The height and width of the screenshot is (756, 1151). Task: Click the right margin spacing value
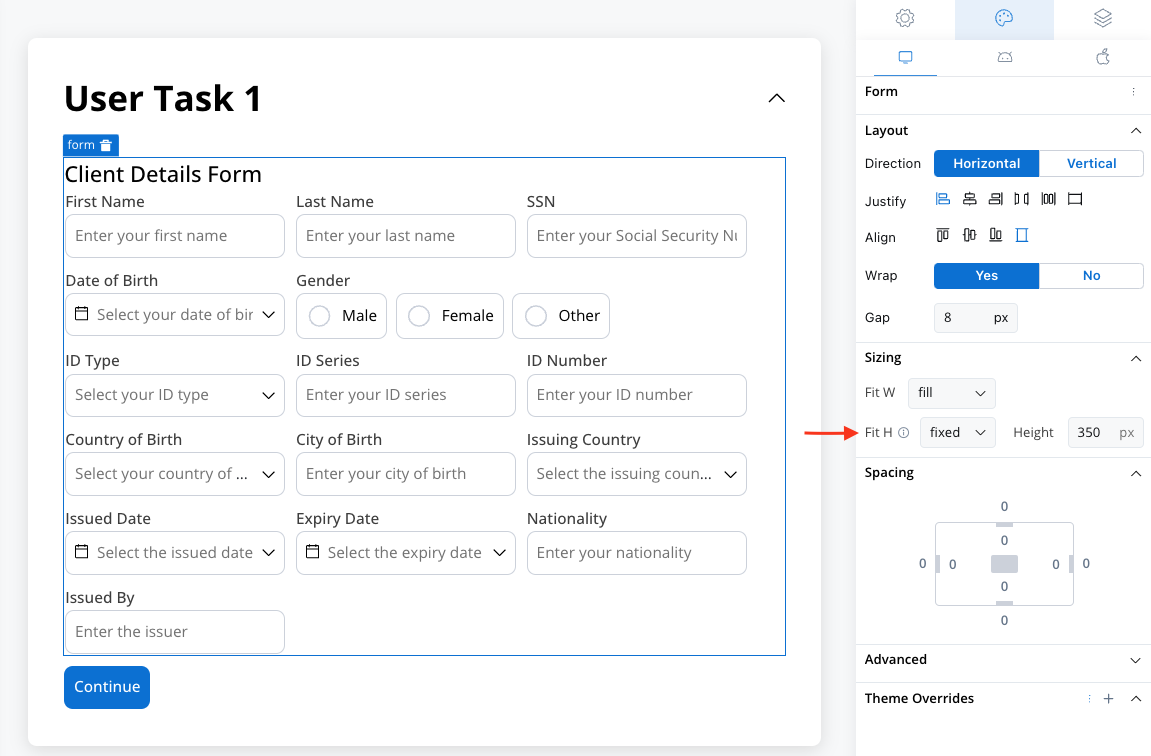point(1086,564)
